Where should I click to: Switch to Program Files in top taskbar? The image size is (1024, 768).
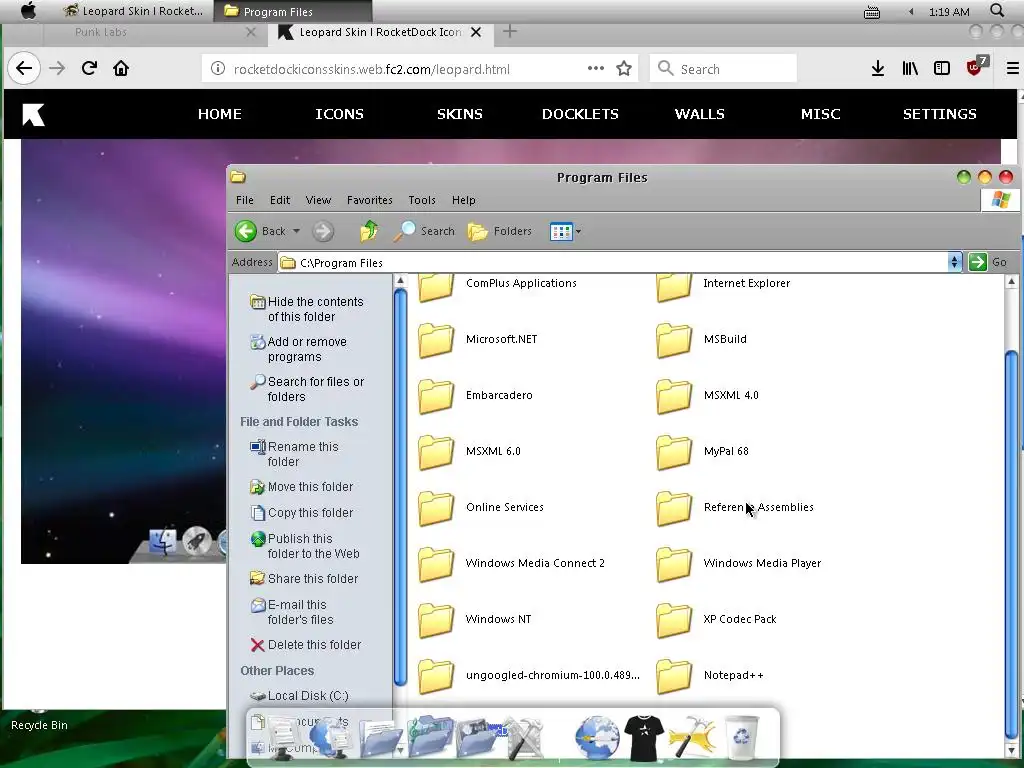click(293, 11)
